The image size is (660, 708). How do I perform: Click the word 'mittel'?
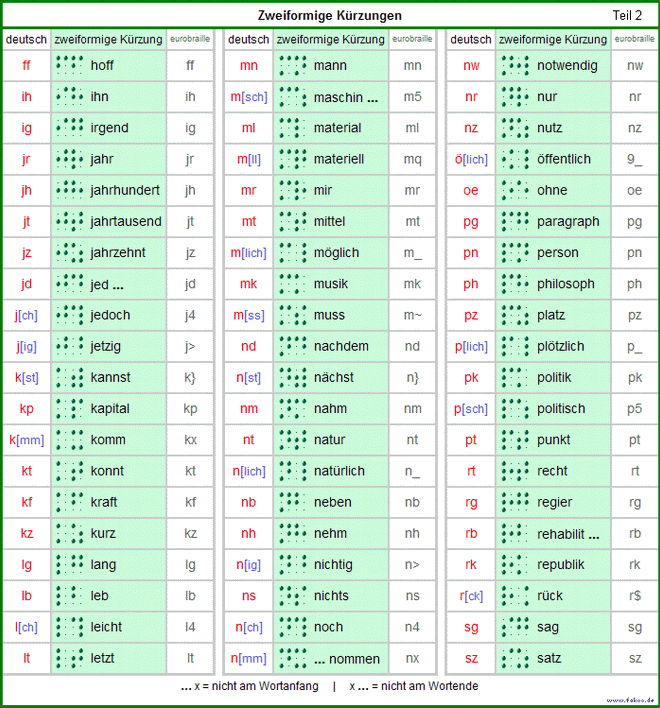click(x=330, y=221)
